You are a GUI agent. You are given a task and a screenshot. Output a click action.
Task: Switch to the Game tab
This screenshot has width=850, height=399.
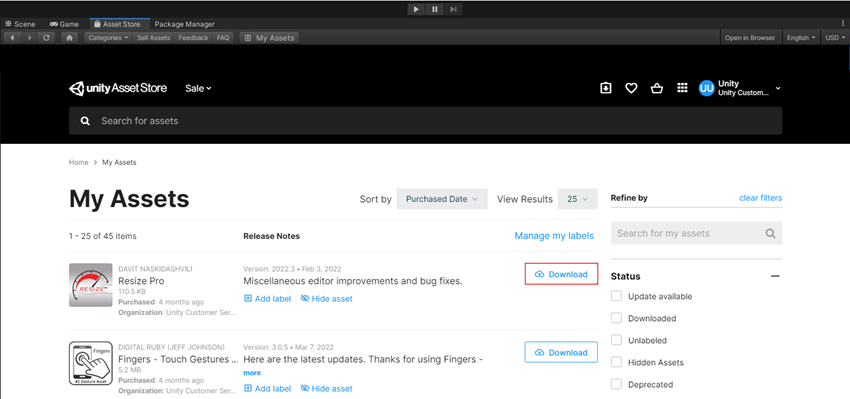pos(65,24)
